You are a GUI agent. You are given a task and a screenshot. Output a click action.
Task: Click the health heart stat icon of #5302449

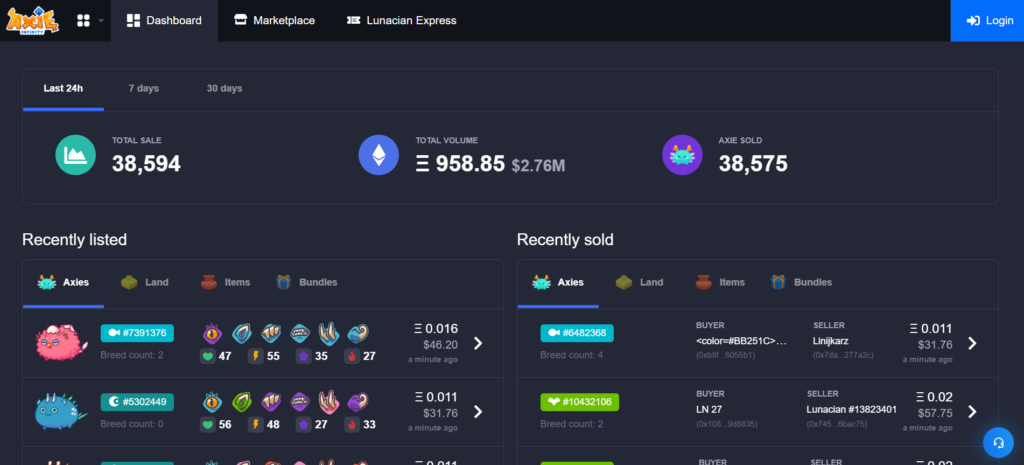208,425
